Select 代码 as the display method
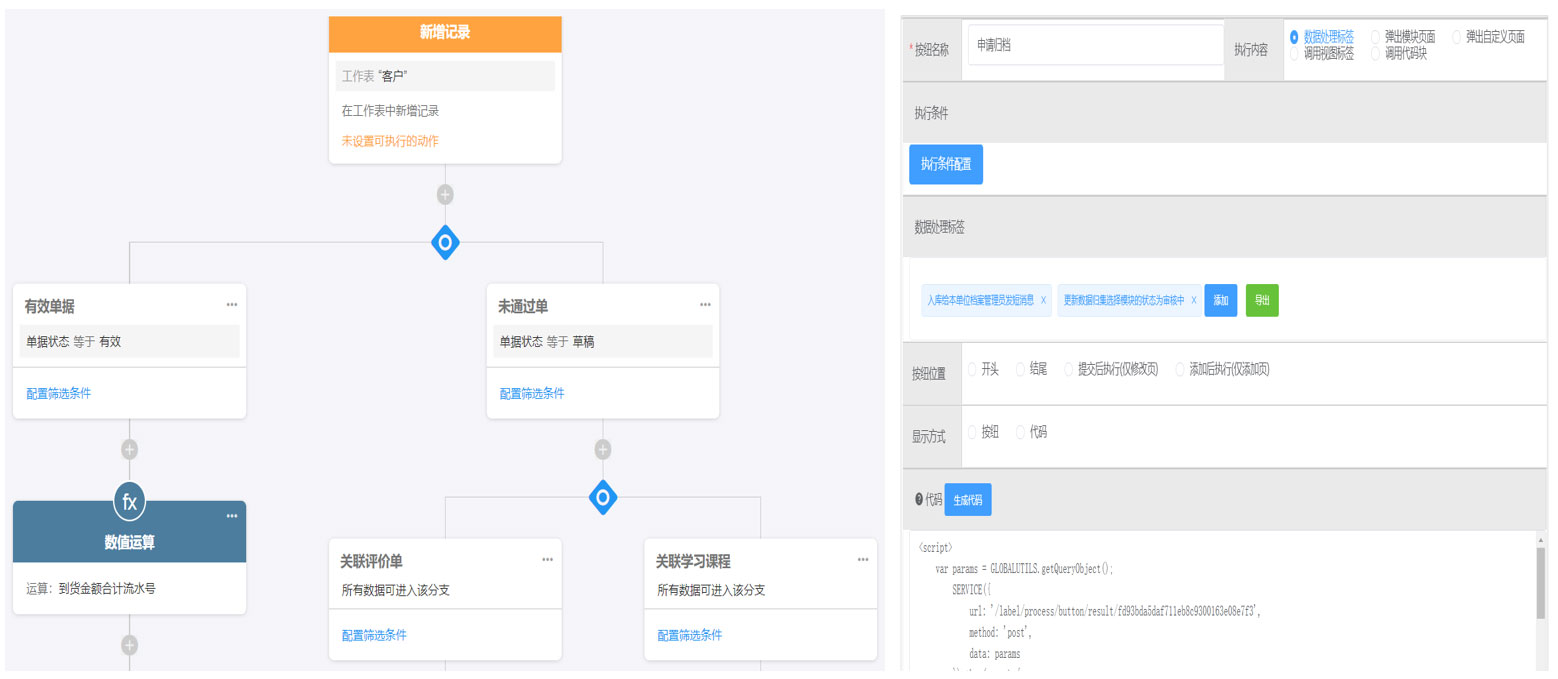 (x=1021, y=432)
